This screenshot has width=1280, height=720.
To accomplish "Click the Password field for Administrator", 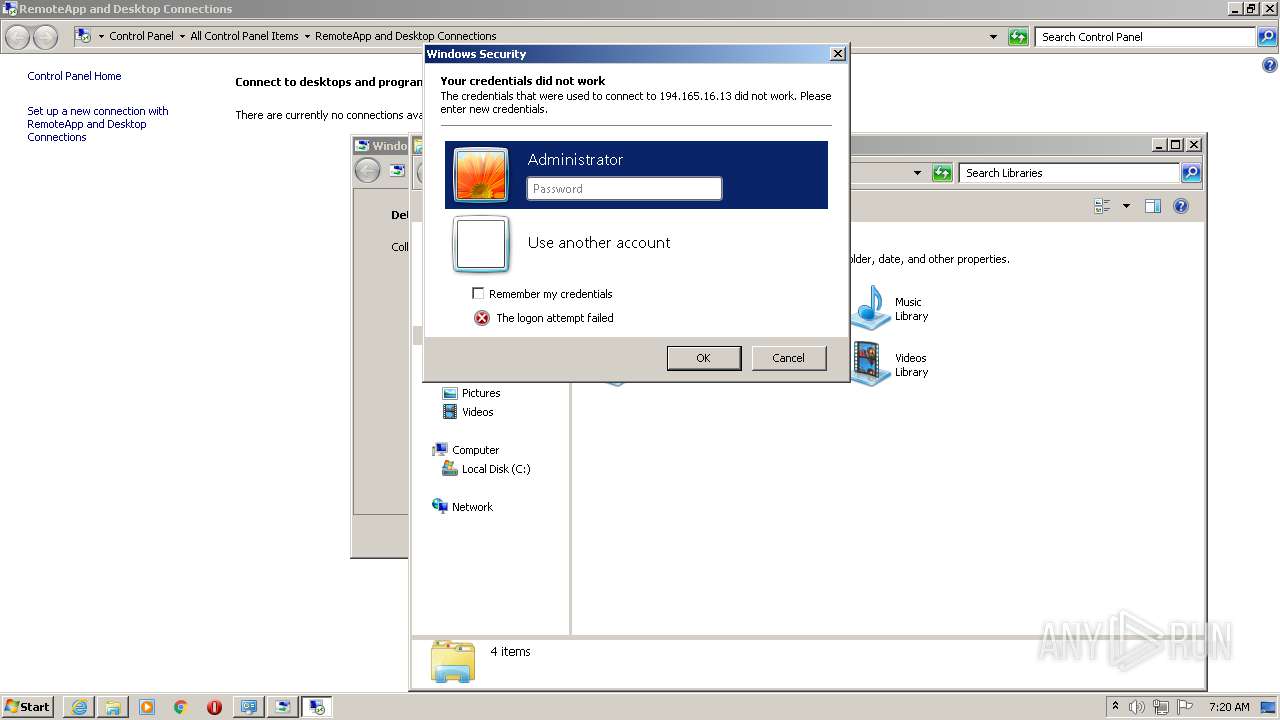I will pos(624,188).
